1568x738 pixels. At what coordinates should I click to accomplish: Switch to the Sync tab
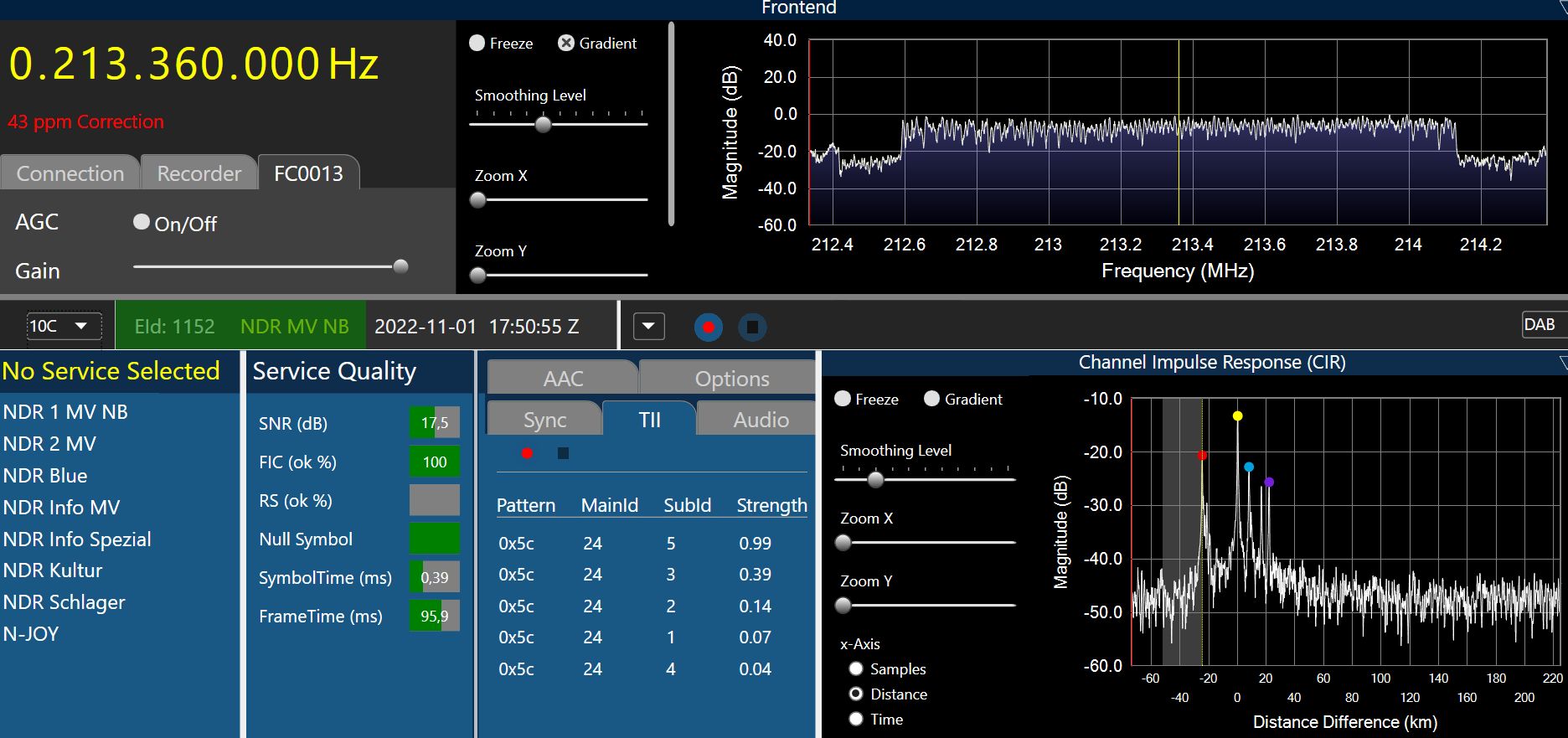[x=544, y=420]
